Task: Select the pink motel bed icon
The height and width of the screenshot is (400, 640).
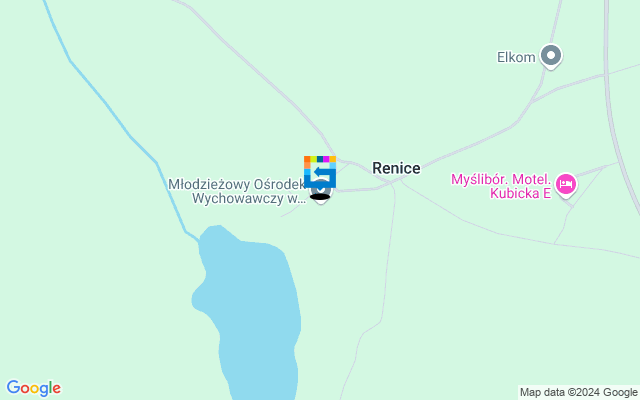Action: coord(566,185)
